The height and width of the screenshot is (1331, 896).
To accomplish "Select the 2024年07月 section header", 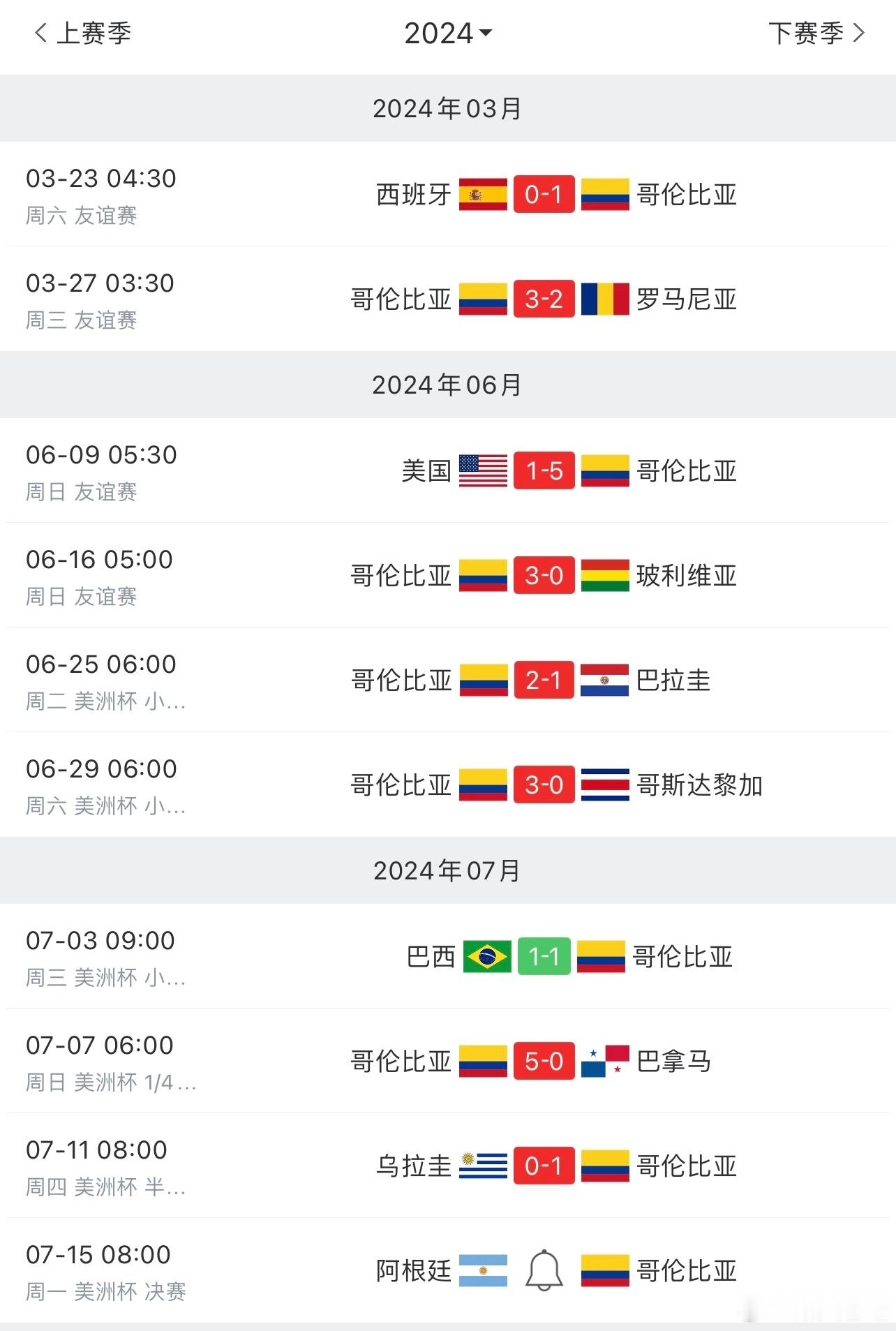I will click(448, 870).
